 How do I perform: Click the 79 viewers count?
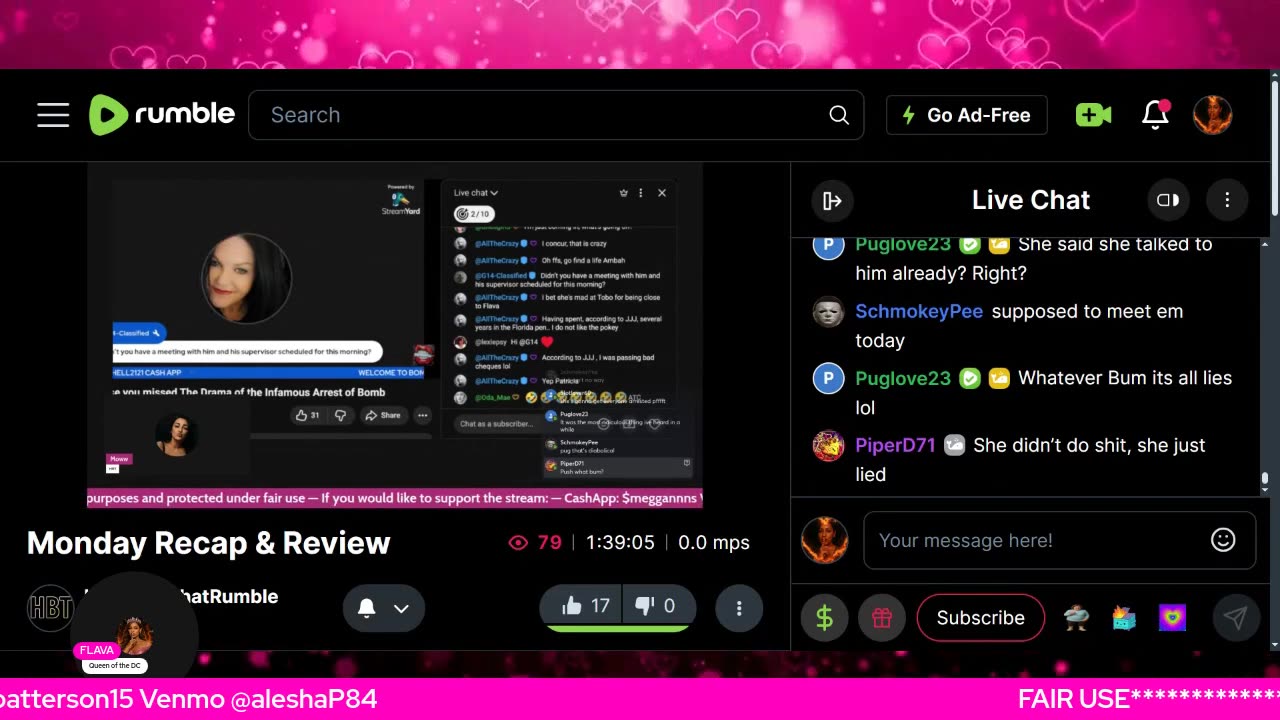click(x=536, y=542)
